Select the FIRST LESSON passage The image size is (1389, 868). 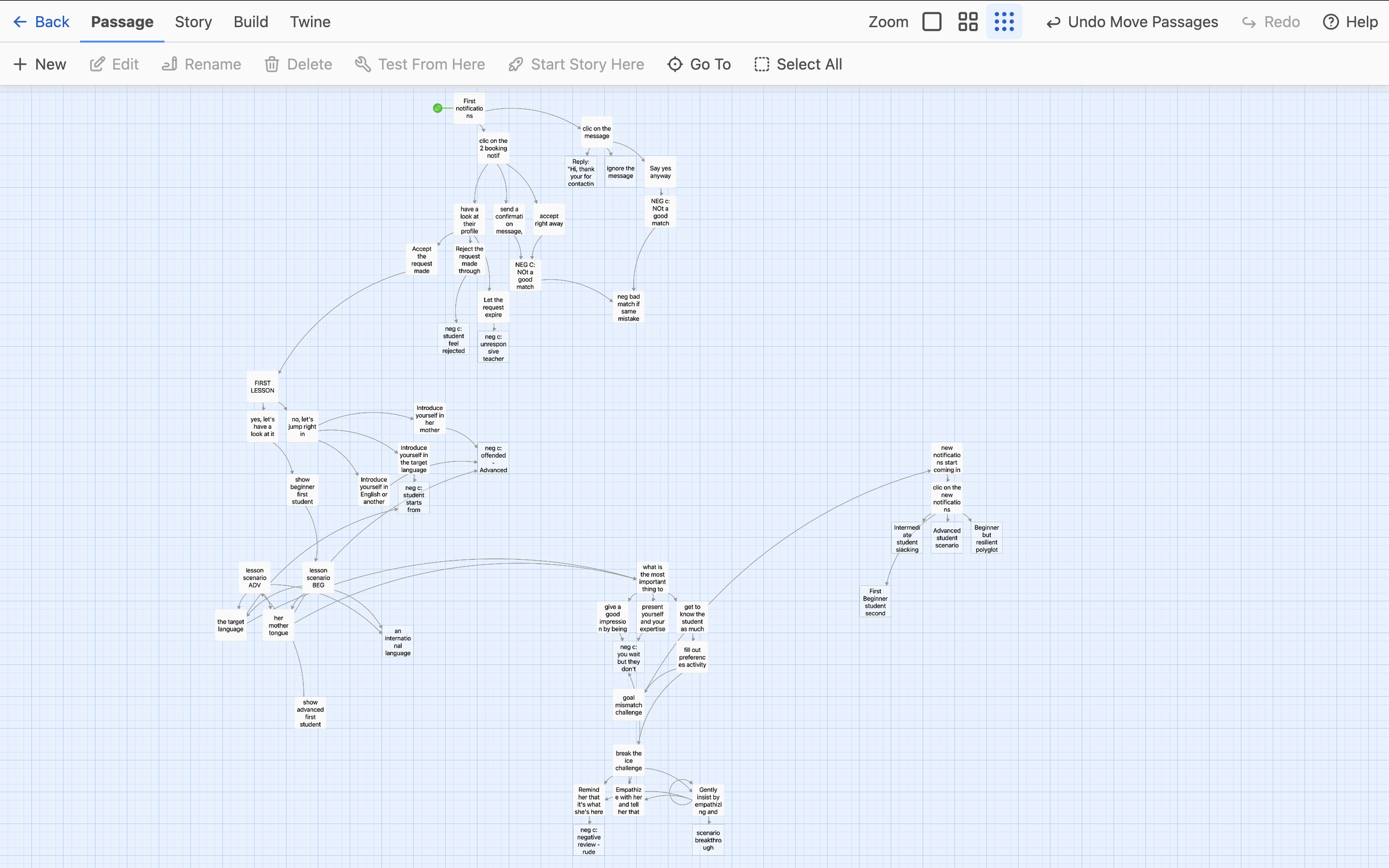coord(262,387)
